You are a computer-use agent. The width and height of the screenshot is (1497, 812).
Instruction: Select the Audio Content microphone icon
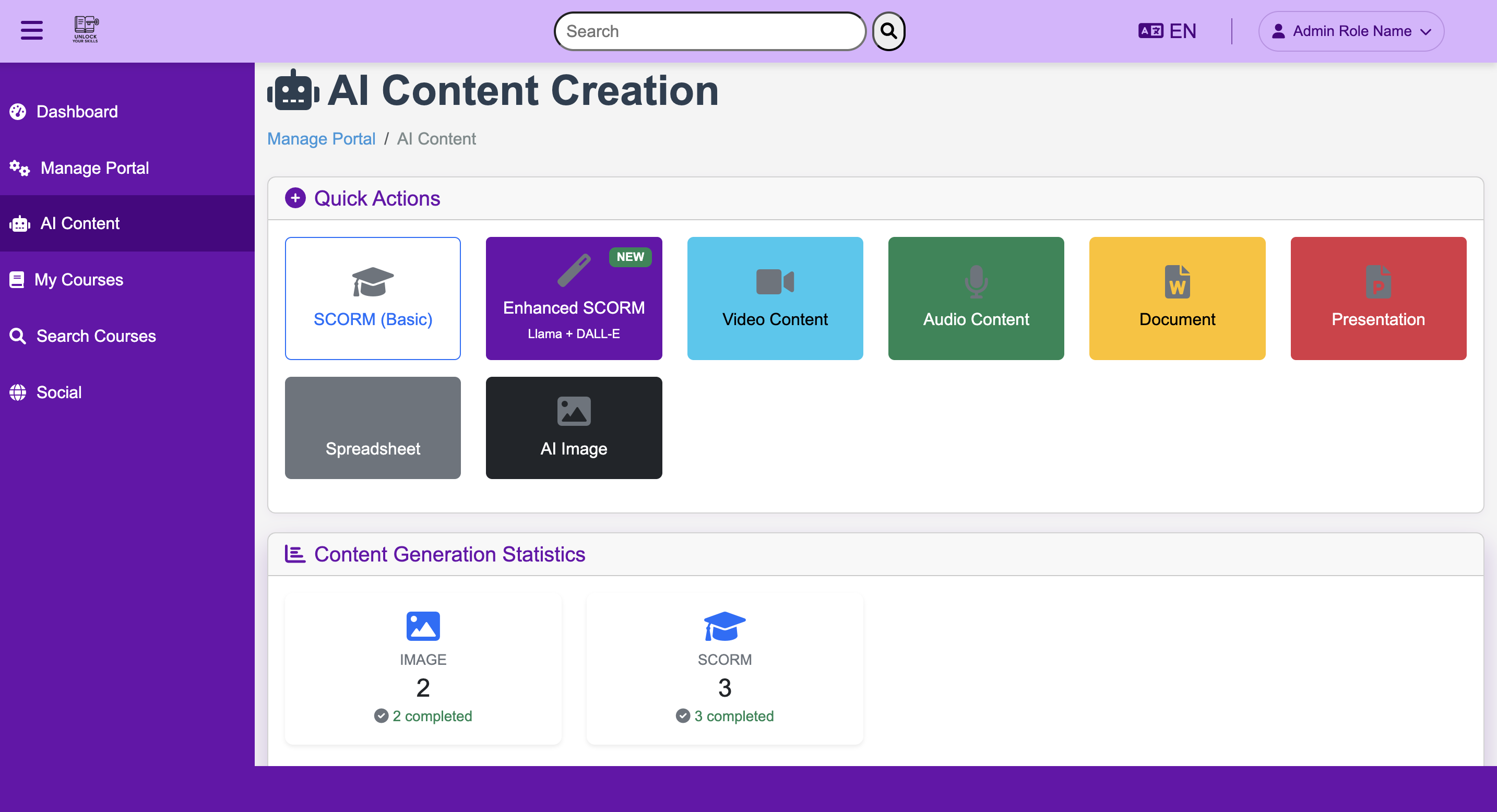(976, 281)
